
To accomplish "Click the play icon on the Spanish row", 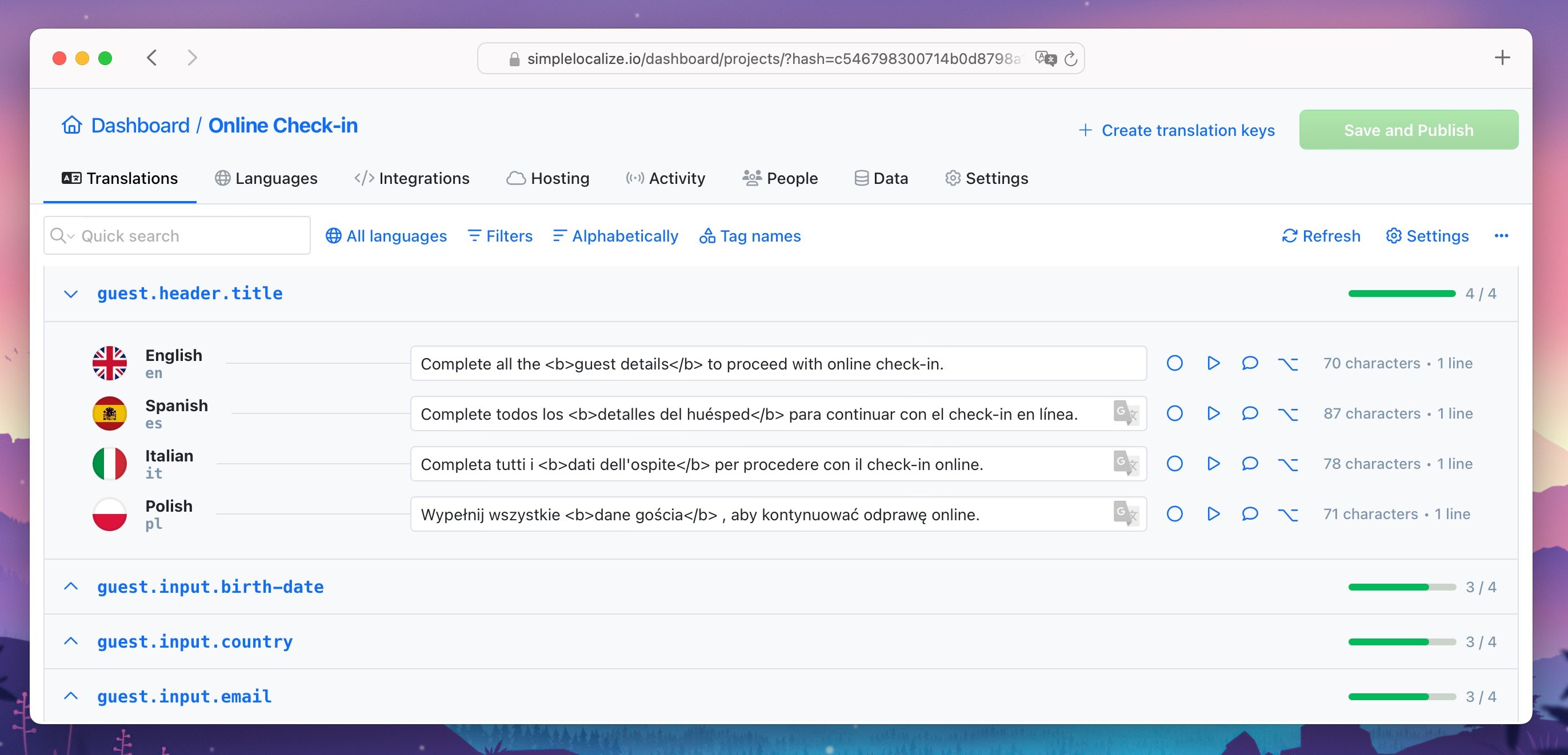I will coord(1213,413).
